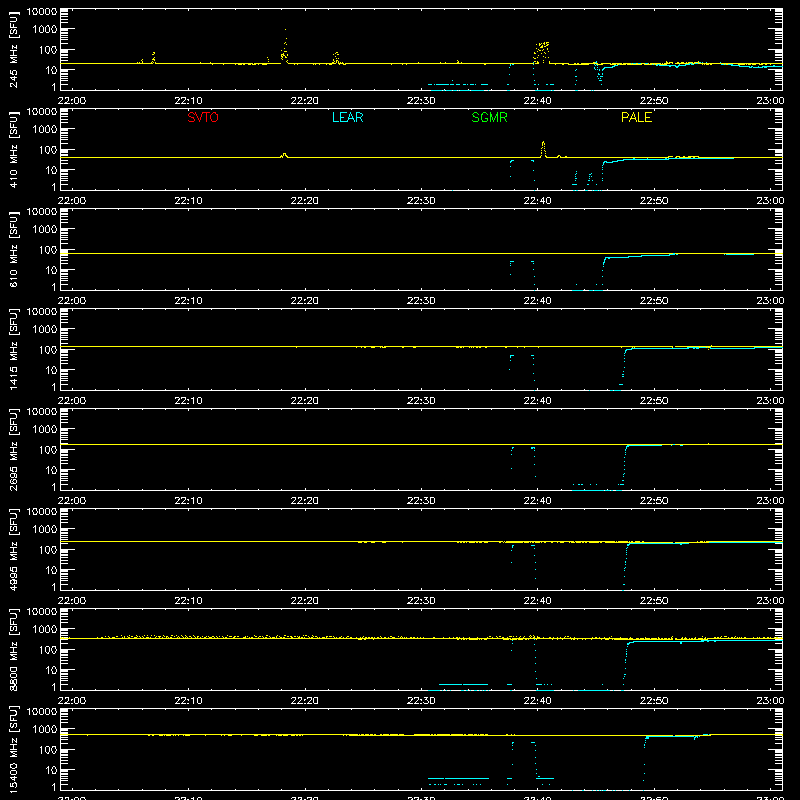The height and width of the screenshot is (800, 800).
Task: Click the 22:30 tick under the 245 MHz plot
Action: tap(421, 101)
